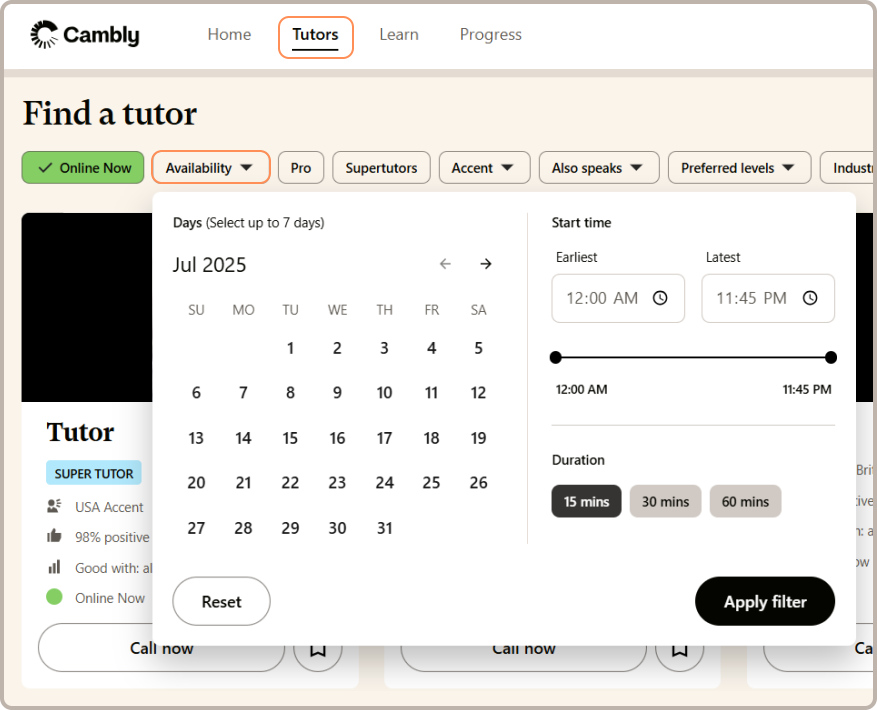Click the left handle of time slider
Viewport: 877px width, 710px height.
point(556,357)
